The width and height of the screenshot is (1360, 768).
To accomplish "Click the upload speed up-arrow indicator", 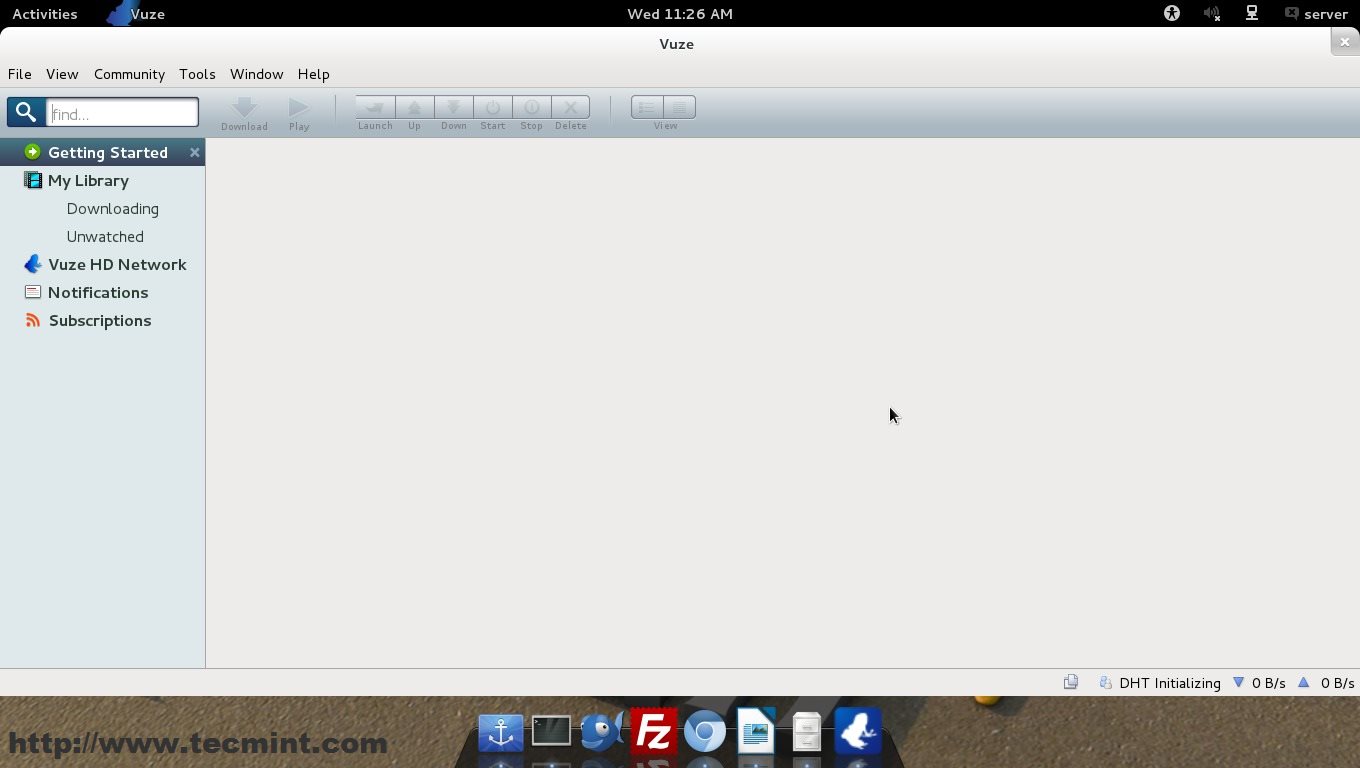I will tap(1303, 682).
